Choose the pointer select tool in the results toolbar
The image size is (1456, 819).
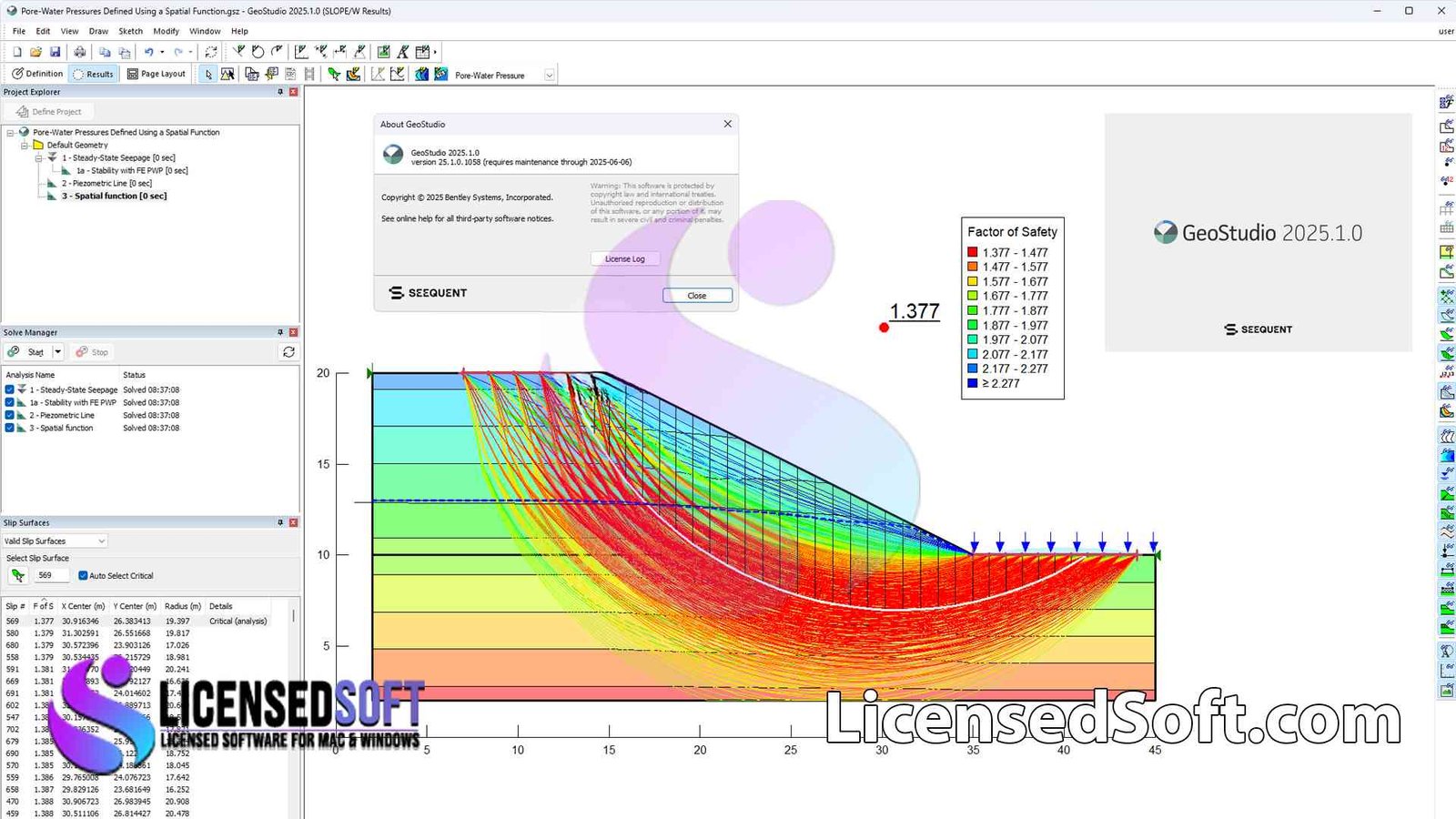tap(208, 75)
